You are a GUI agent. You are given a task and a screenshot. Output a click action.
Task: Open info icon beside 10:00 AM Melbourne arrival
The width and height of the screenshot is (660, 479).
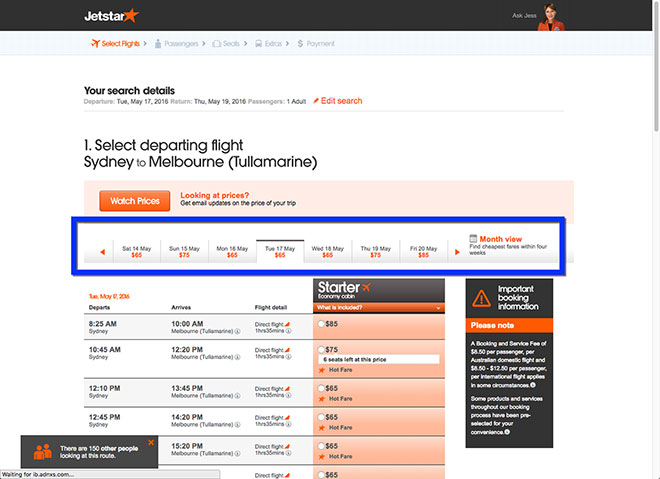coord(237,331)
